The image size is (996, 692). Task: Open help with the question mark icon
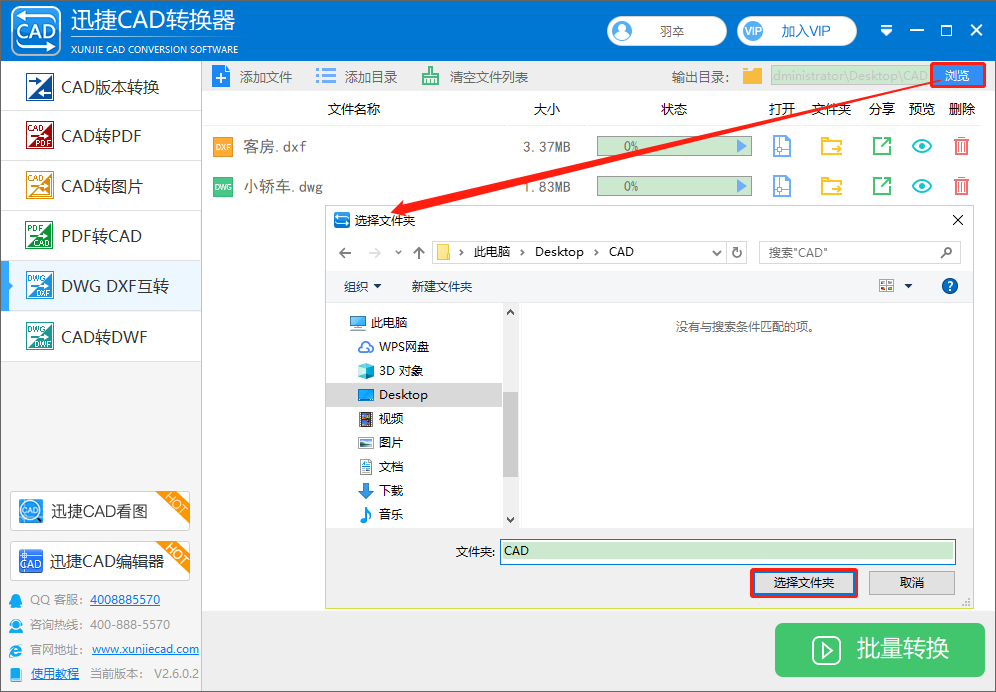point(949,286)
